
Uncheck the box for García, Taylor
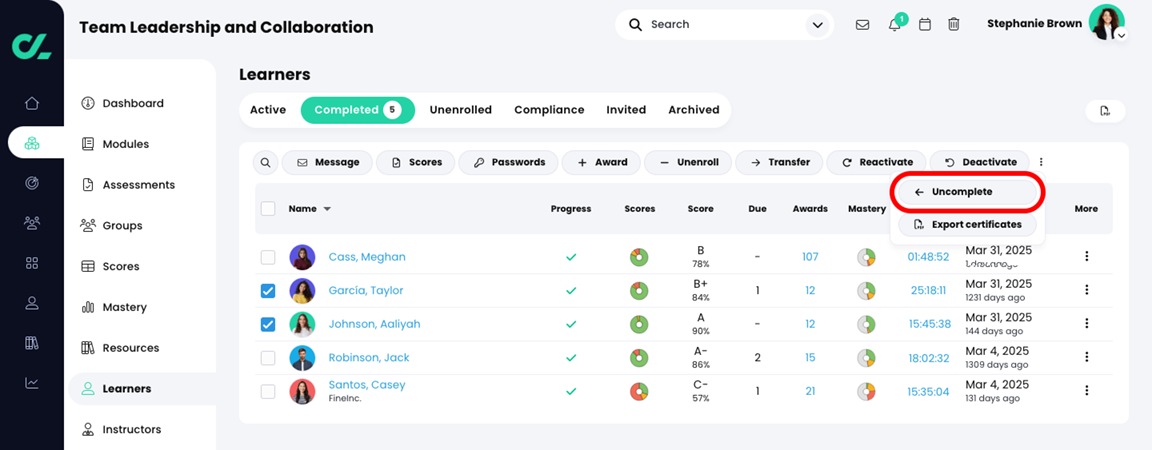[268, 291]
